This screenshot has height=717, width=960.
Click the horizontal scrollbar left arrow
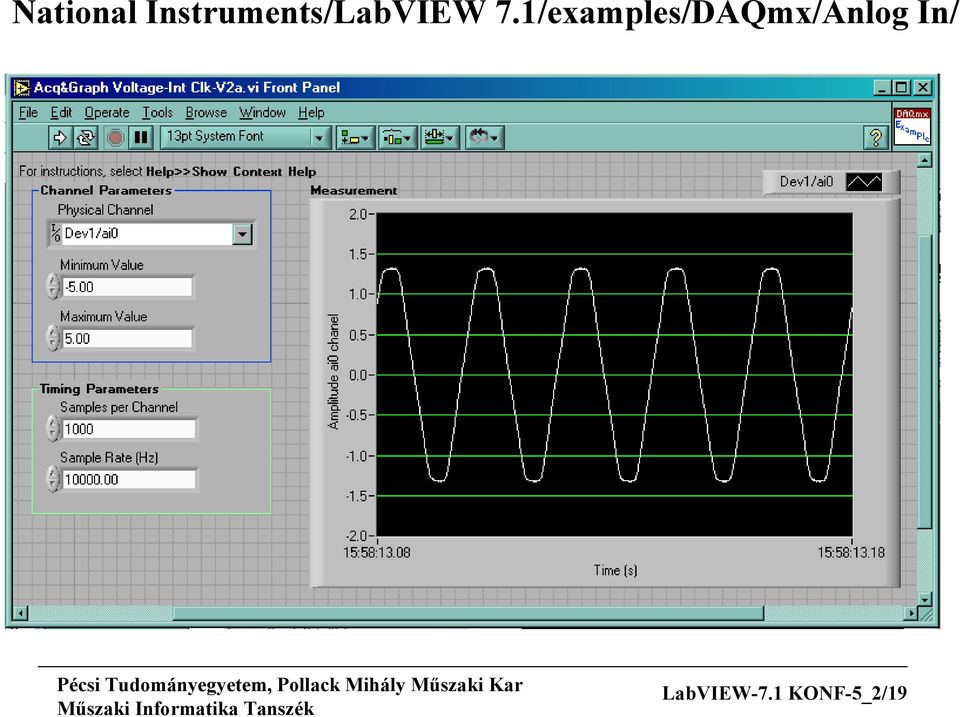[21, 613]
